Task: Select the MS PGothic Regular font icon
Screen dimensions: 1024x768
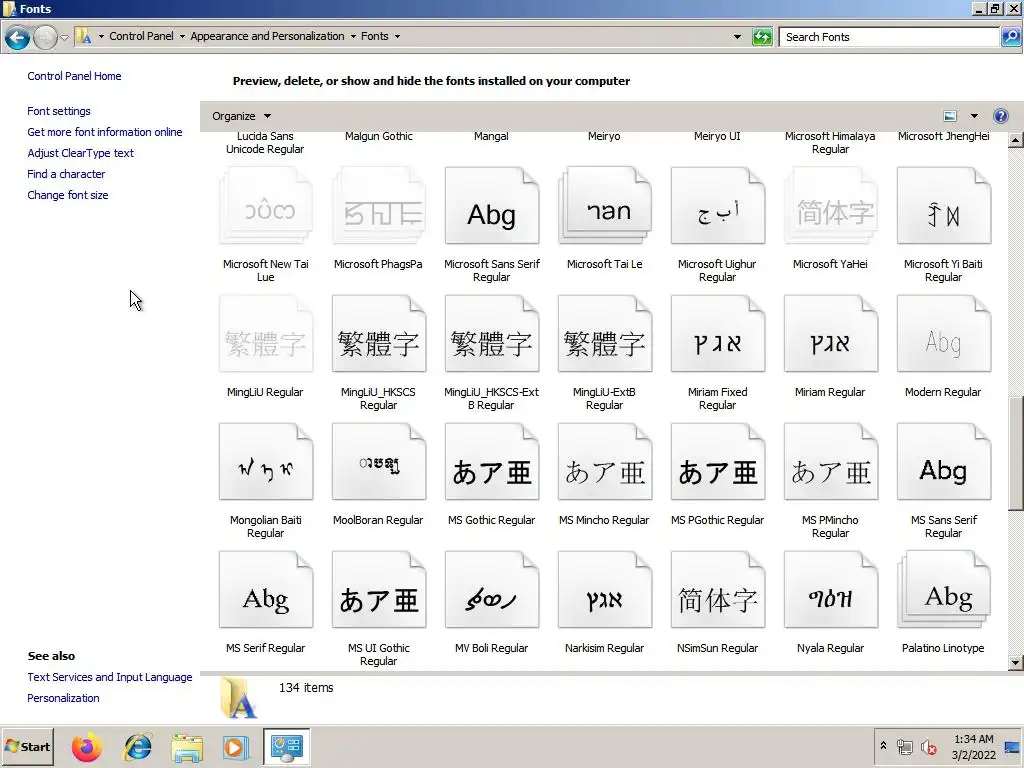Action: tap(718, 462)
